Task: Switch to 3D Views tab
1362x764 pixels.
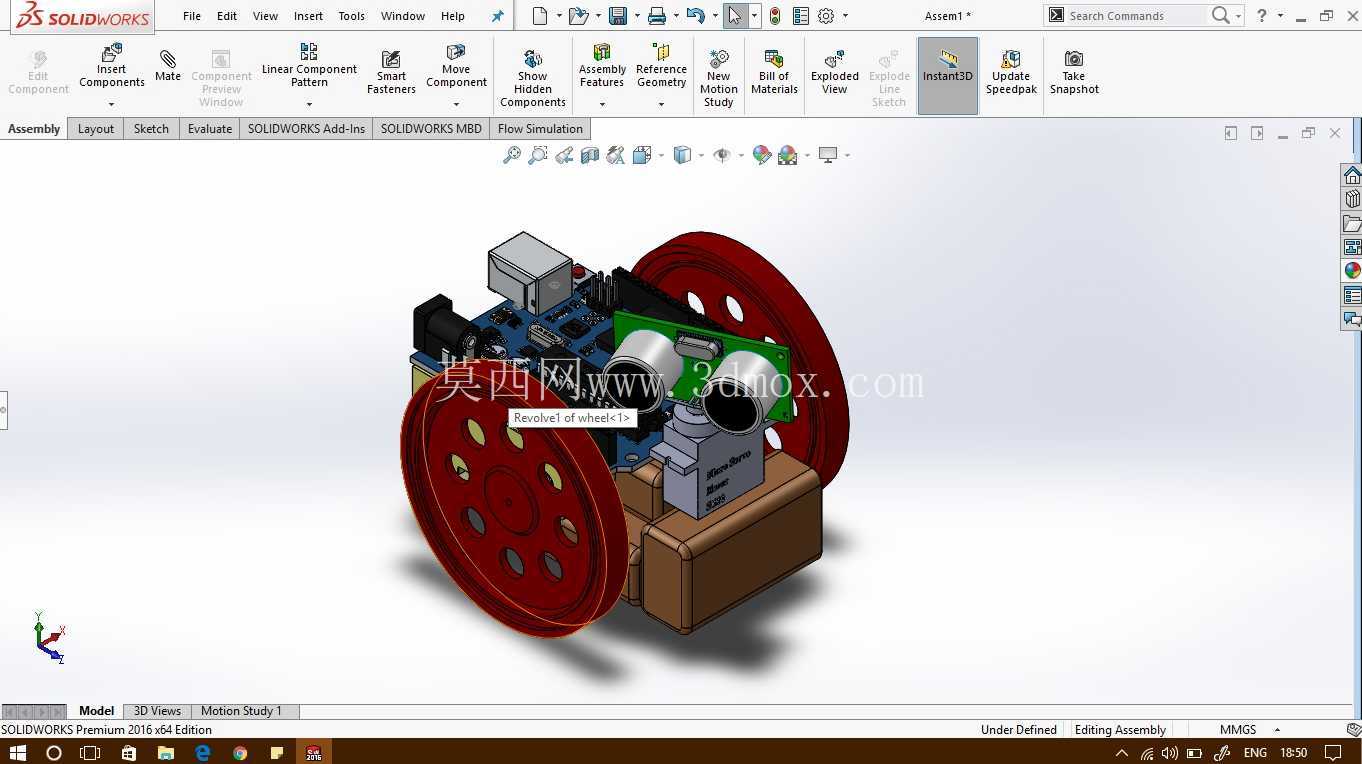Action: point(157,711)
